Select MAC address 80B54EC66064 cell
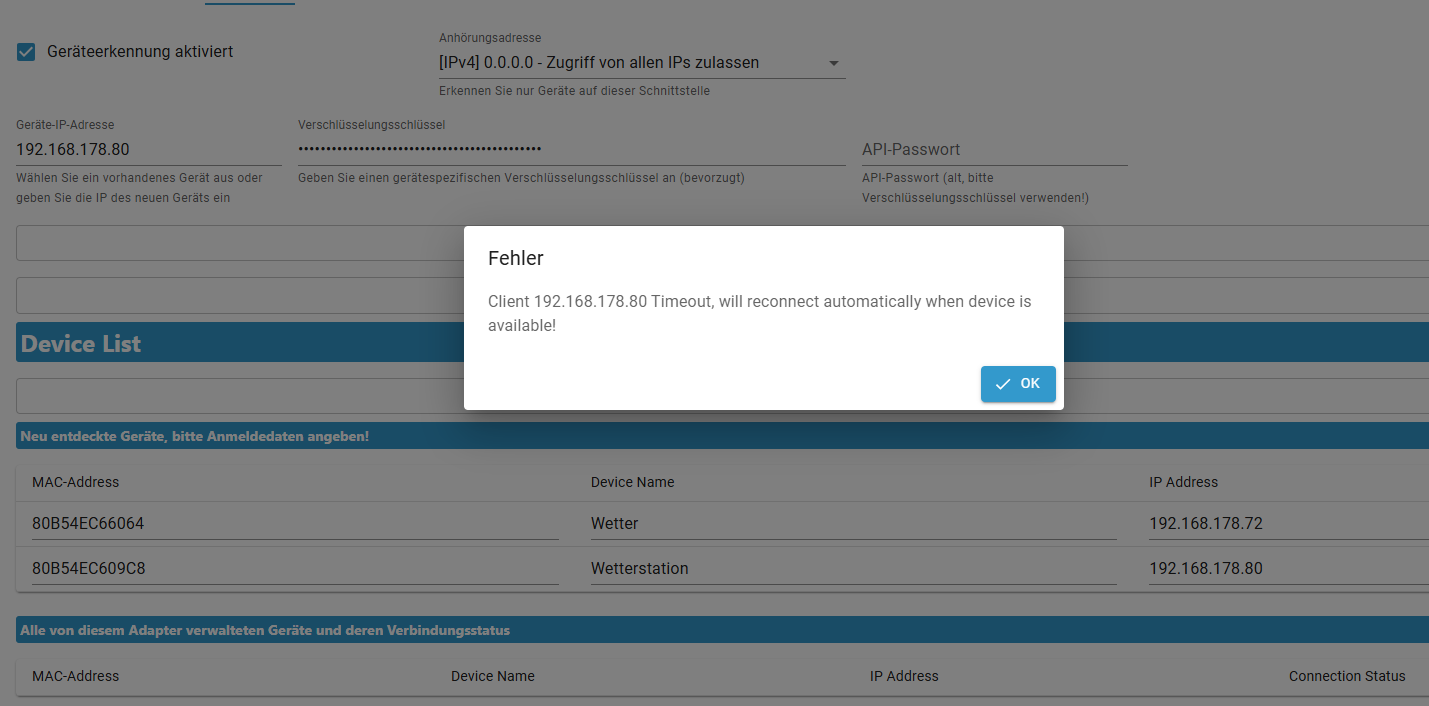The image size is (1429, 706). pyautogui.click(x=294, y=524)
